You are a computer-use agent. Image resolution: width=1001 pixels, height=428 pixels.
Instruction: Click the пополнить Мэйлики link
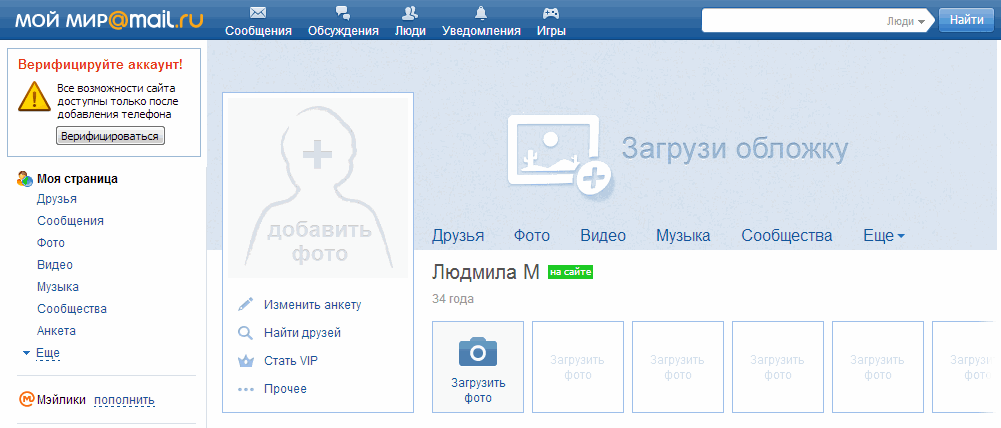coord(124,401)
